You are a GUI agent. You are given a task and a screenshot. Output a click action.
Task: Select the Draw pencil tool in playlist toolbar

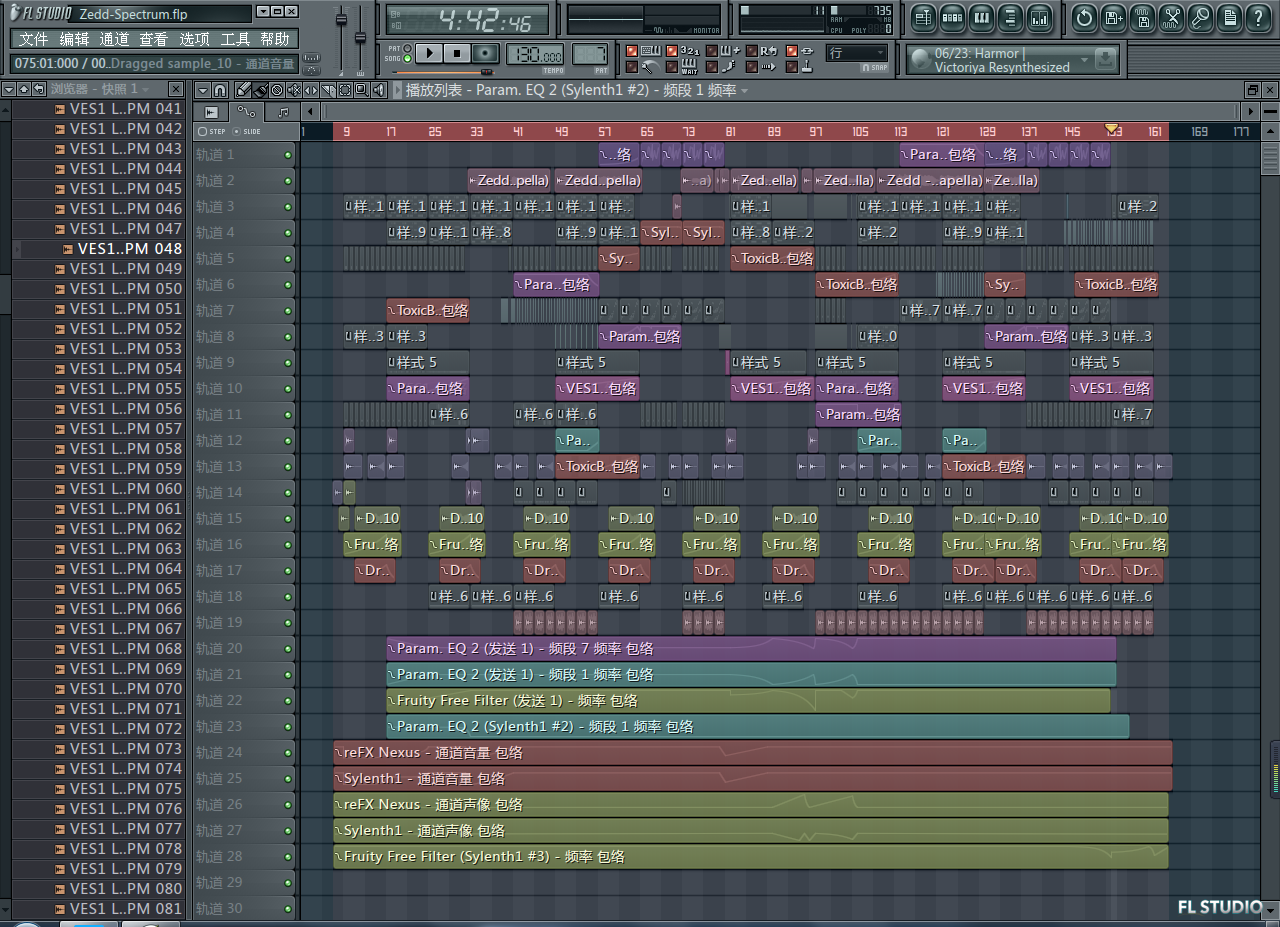243,90
